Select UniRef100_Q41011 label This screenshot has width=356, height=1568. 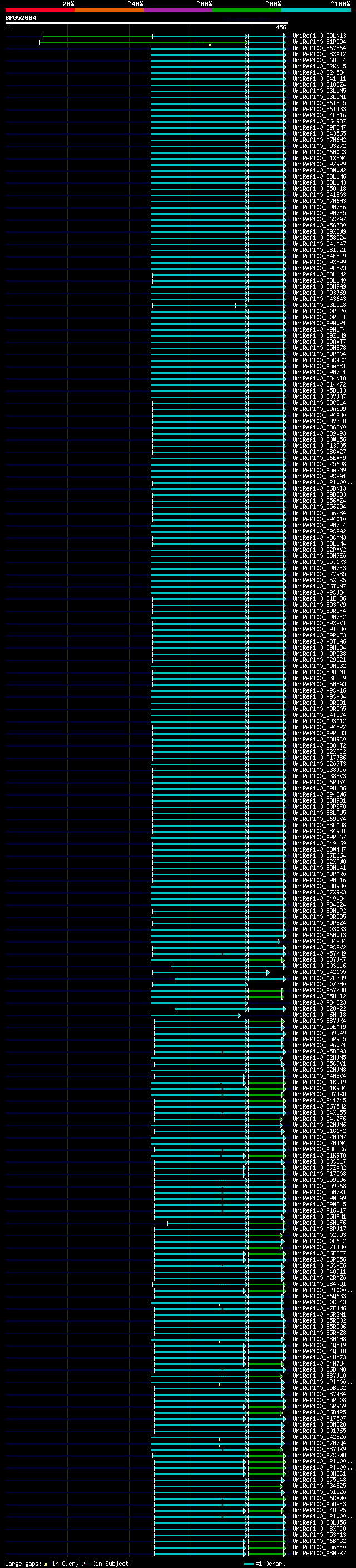319,78
